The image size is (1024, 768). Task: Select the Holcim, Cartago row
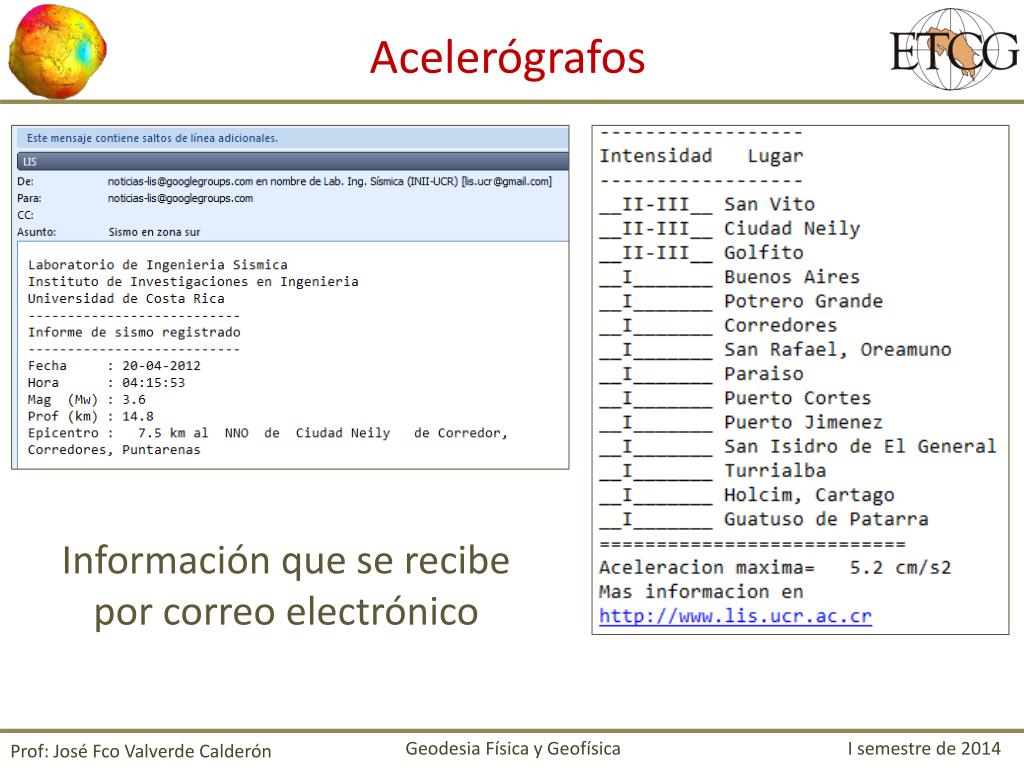coord(747,495)
